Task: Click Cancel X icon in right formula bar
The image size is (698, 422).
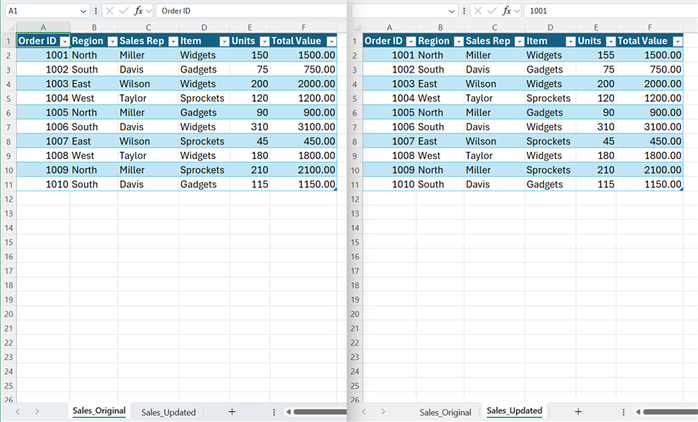Action: [x=478, y=11]
